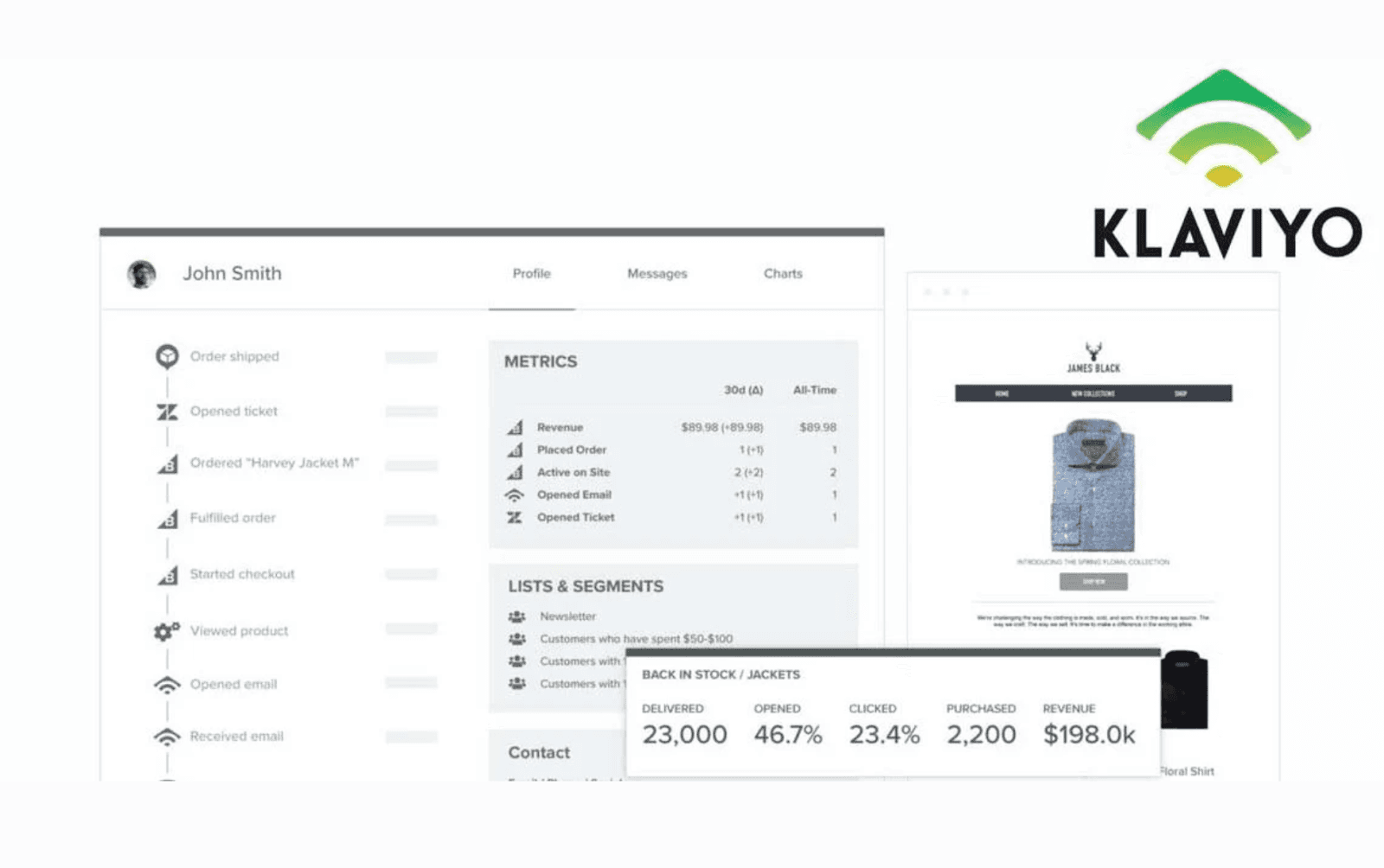The image size is (1384, 868).
Task: Click the Viewed product event
Action: click(x=239, y=631)
